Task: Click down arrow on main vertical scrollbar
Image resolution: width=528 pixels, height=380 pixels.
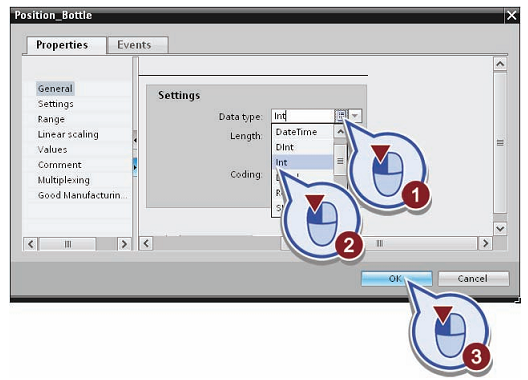Action: 500,229
